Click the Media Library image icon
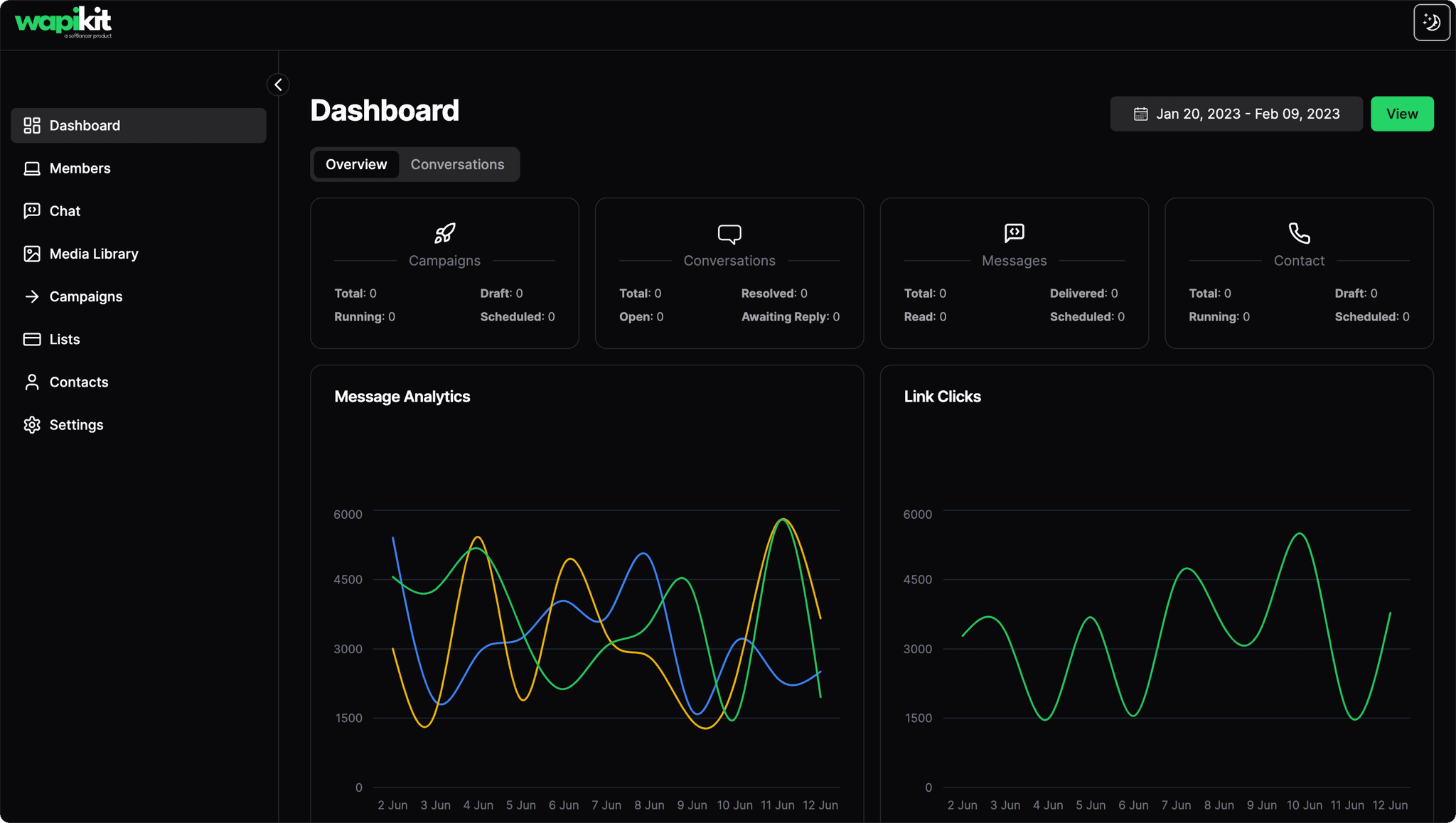Viewport: 1456px width, 823px height. tap(32, 254)
